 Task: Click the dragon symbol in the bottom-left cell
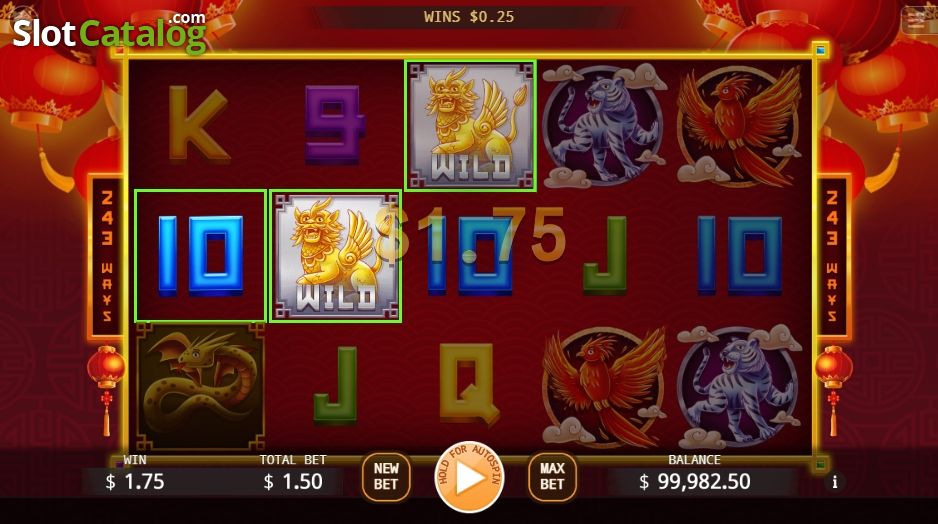click(x=200, y=386)
